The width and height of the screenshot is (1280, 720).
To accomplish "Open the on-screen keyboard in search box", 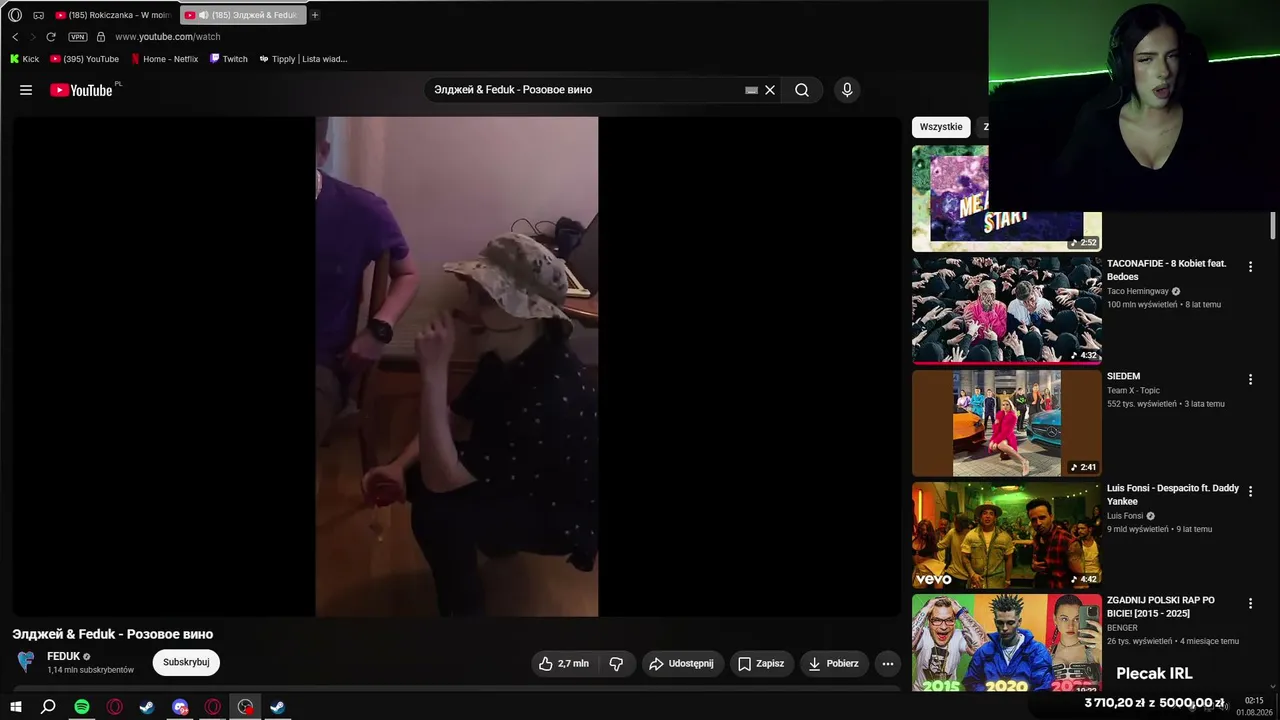I will [x=751, y=90].
